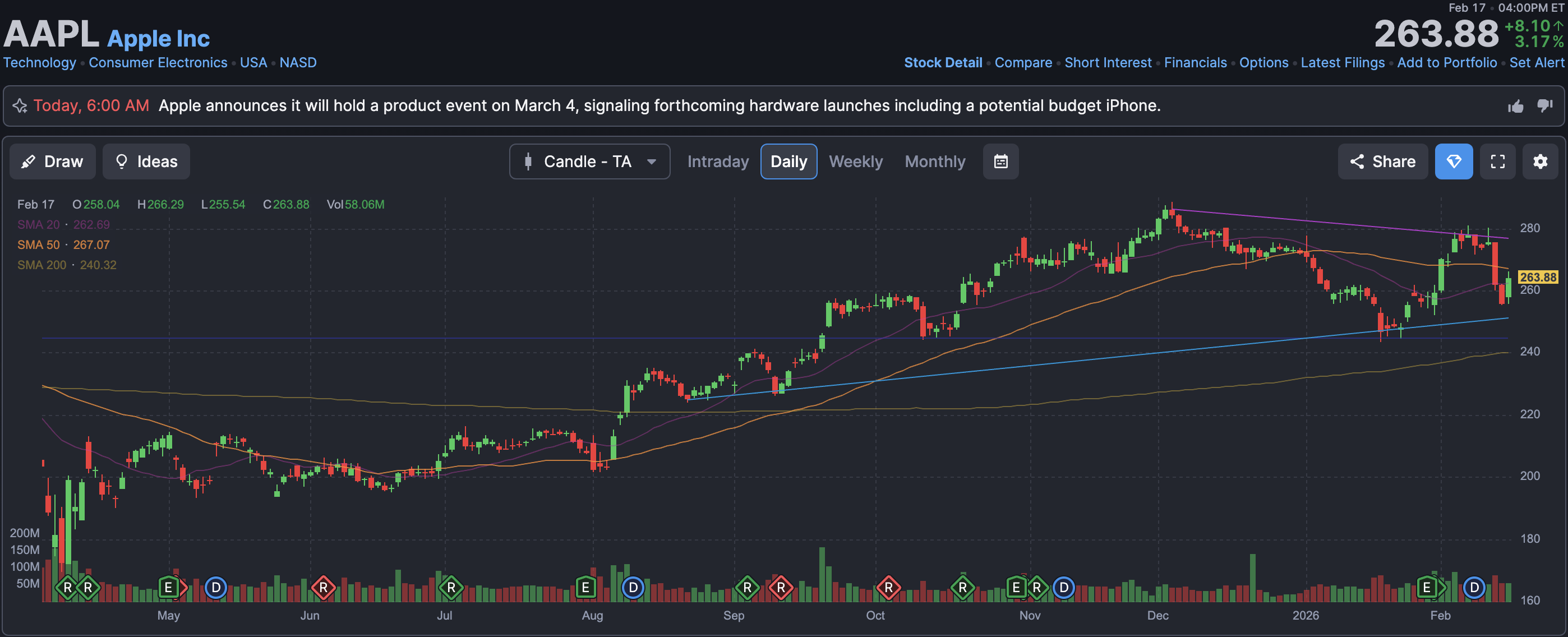This screenshot has height=637, width=1568.
Task: Switch chart to Monthly timeframe
Action: tap(934, 161)
